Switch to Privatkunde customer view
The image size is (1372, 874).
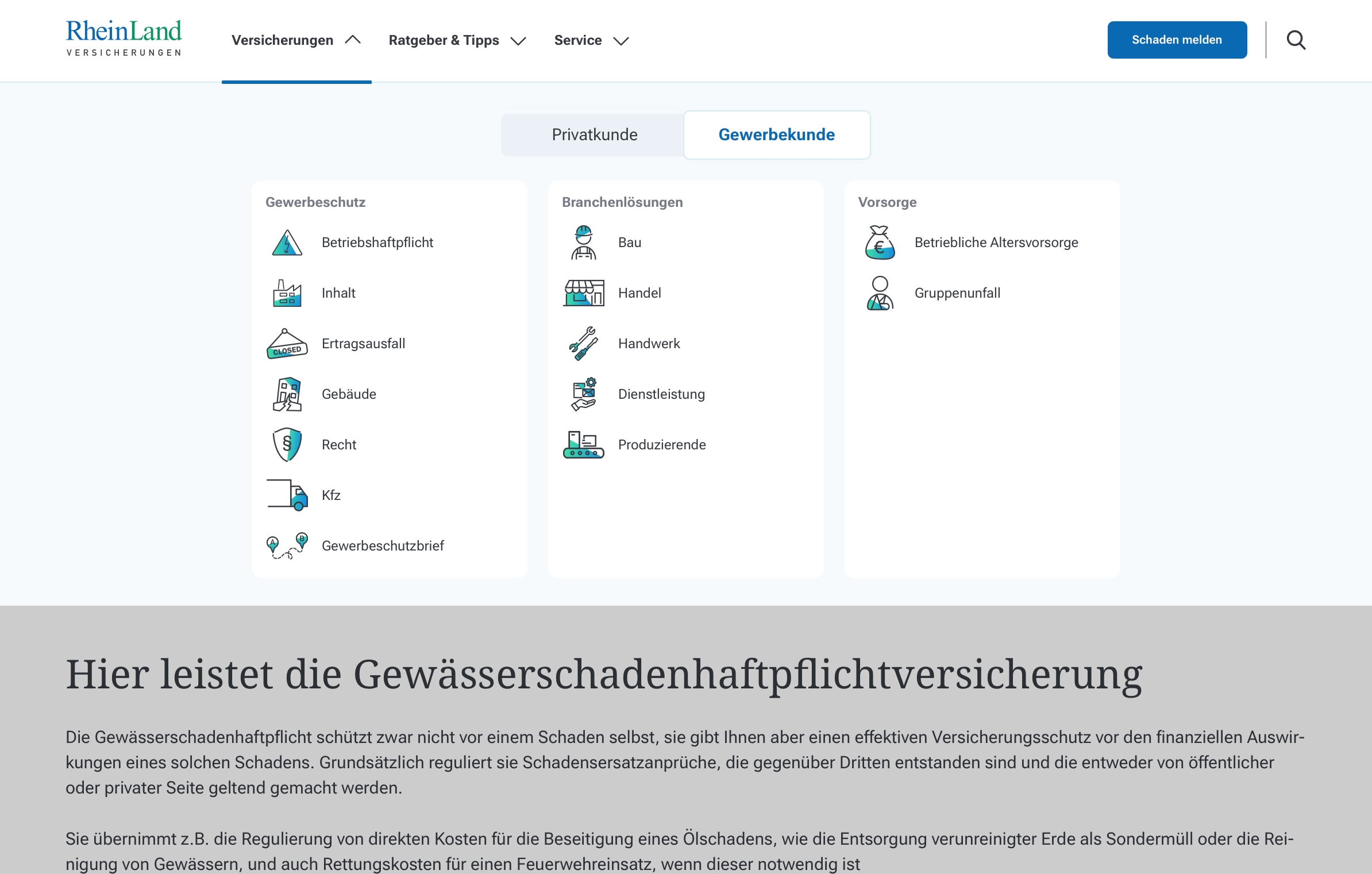tap(594, 134)
